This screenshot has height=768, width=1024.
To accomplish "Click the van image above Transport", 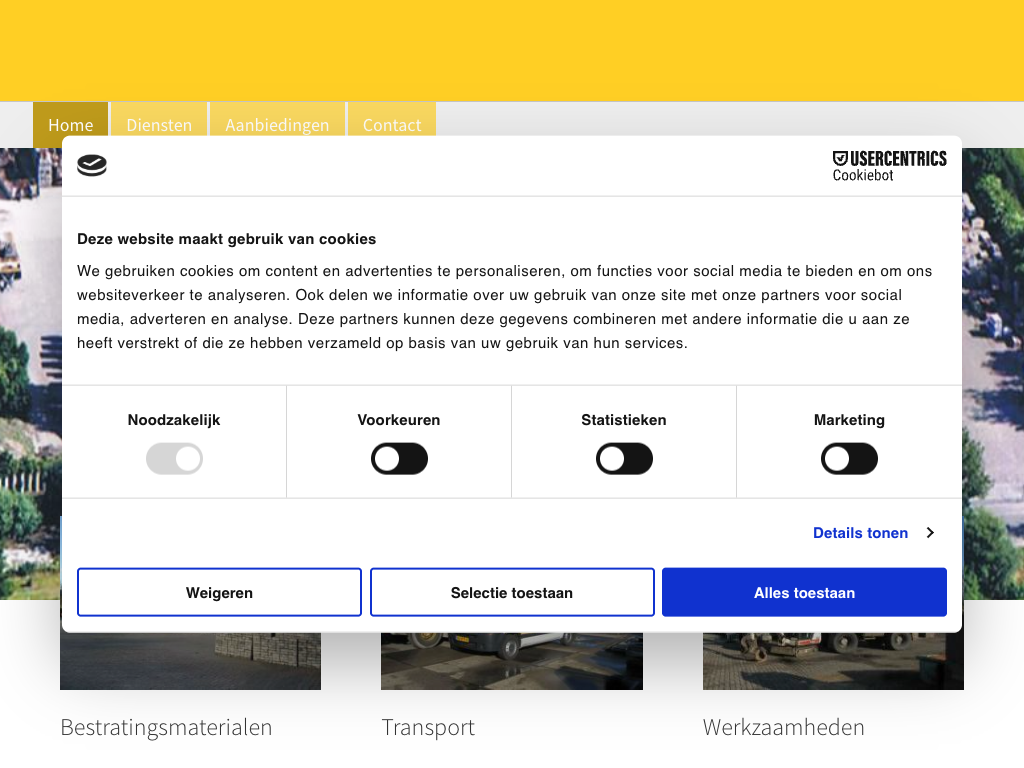I will point(511,661).
